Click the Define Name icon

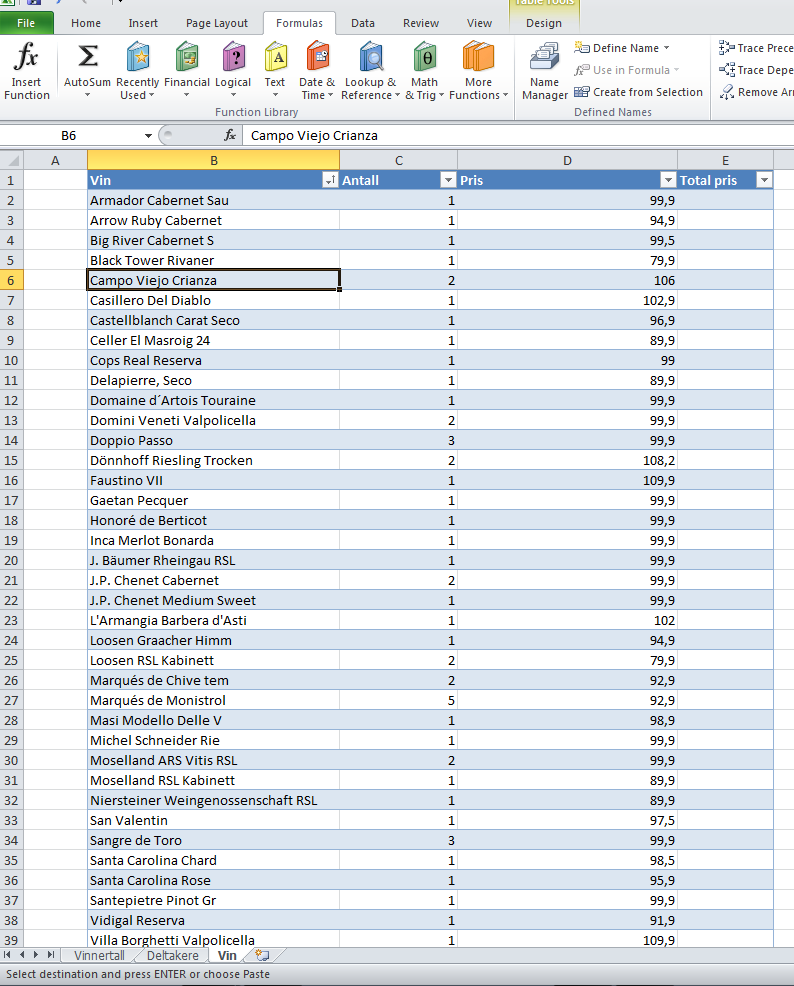pyautogui.click(x=582, y=48)
